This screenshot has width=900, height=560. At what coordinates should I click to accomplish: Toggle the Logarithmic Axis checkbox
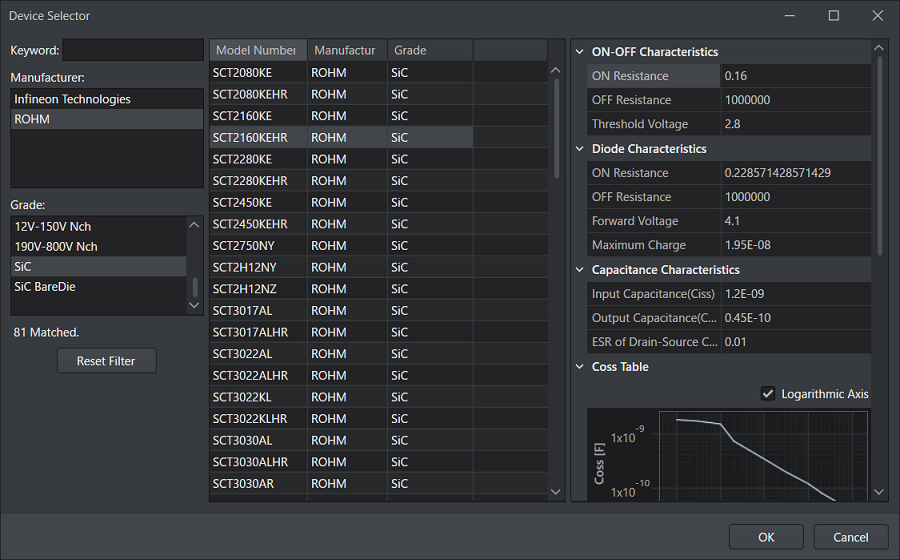tap(767, 394)
